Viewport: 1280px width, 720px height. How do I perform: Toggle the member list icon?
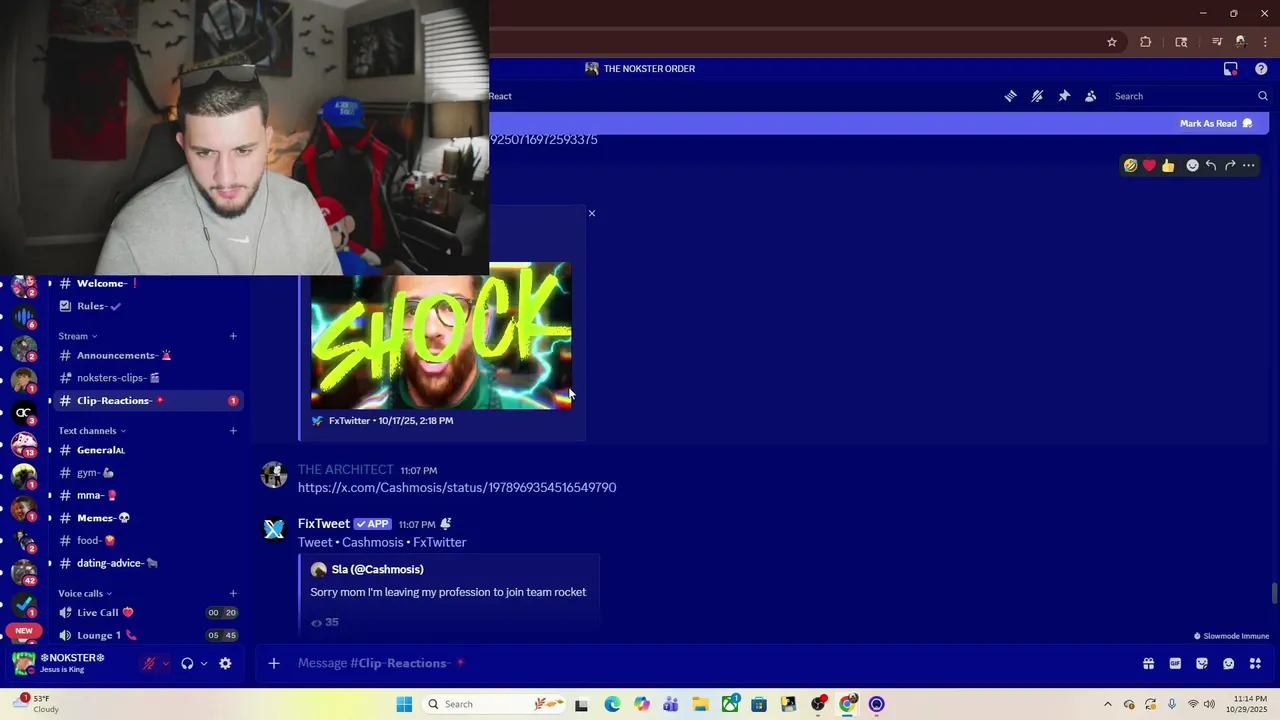pyautogui.click(x=1091, y=96)
